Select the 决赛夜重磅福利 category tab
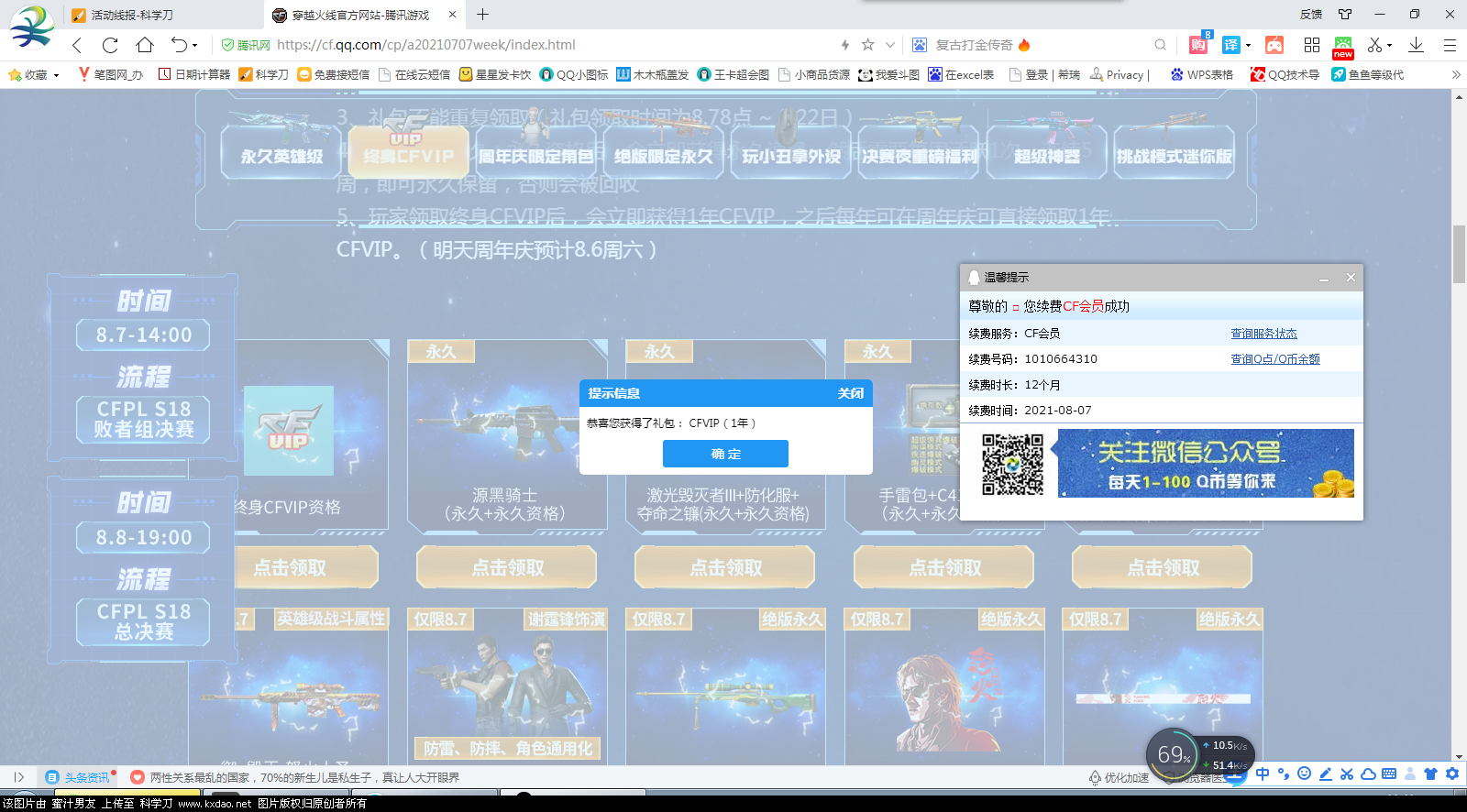Viewport: 1467px width, 812px height. click(x=920, y=151)
